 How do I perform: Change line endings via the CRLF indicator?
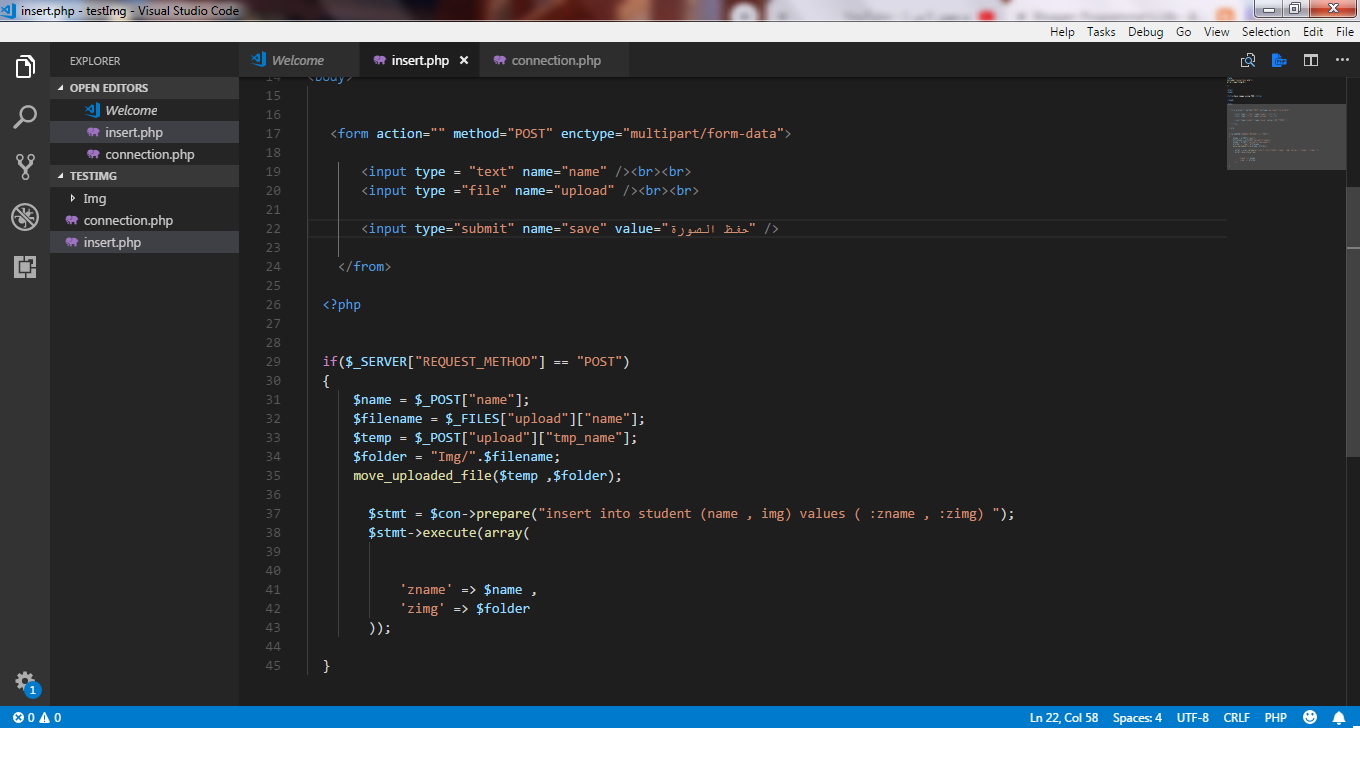click(1236, 717)
